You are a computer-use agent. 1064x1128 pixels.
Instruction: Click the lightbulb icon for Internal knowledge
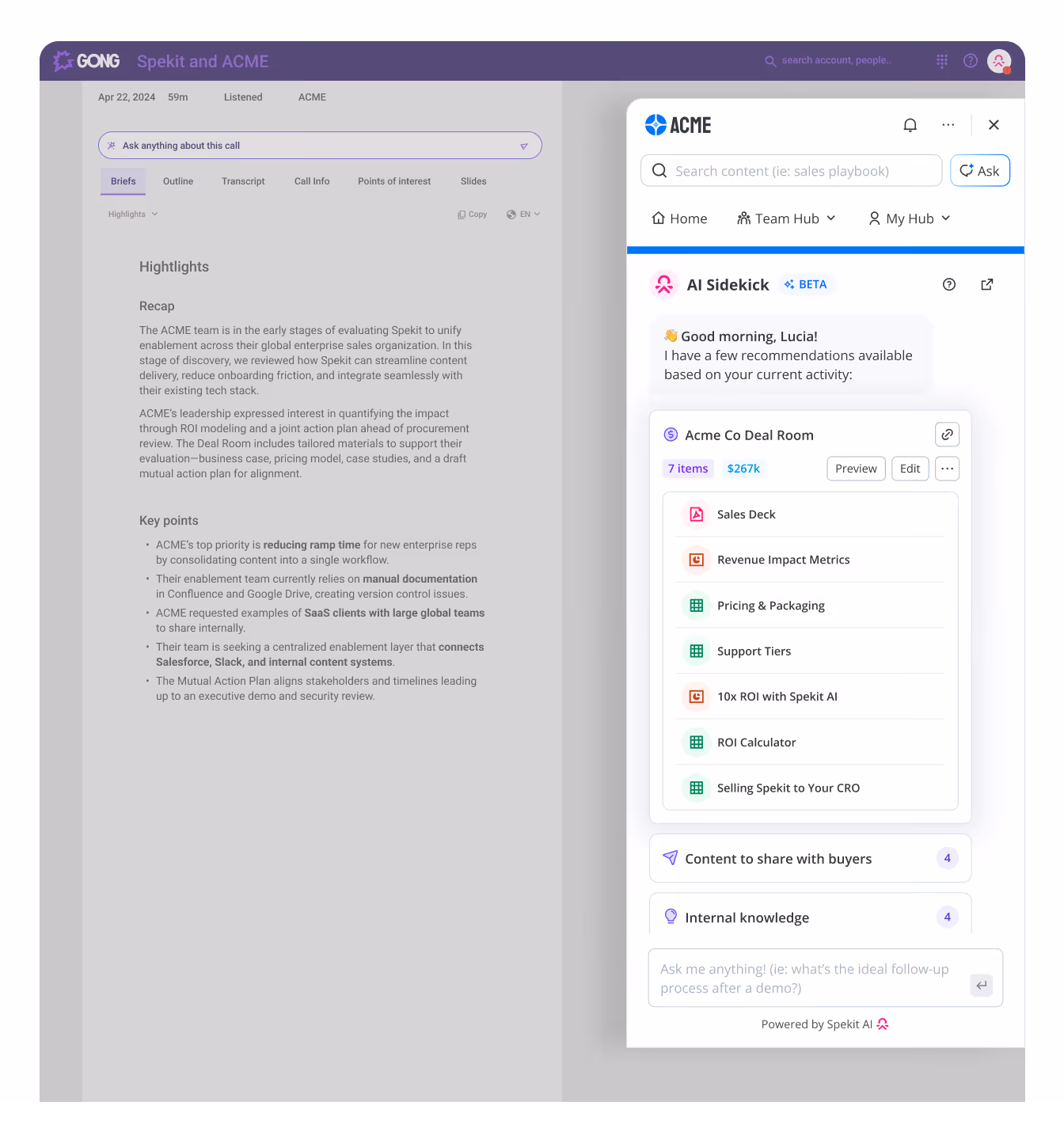(x=671, y=917)
